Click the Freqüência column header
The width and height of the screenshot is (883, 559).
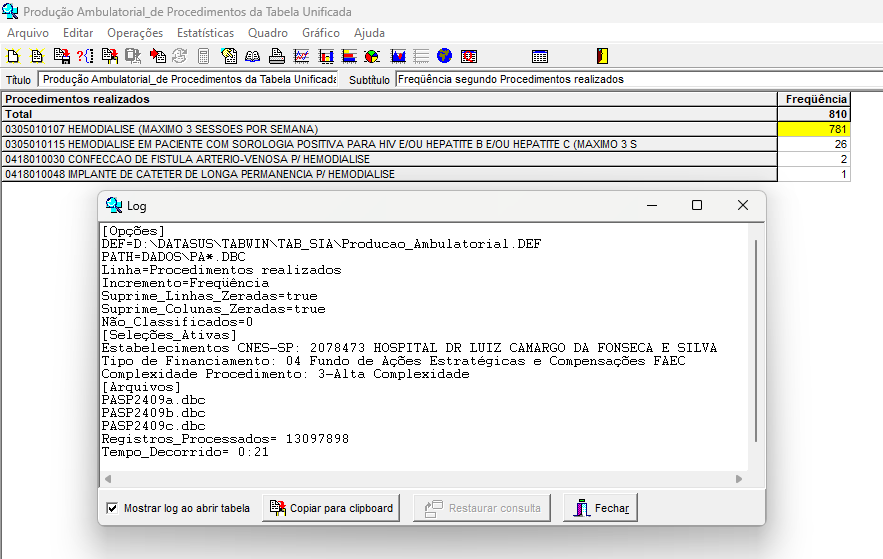click(x=814, y=99)
